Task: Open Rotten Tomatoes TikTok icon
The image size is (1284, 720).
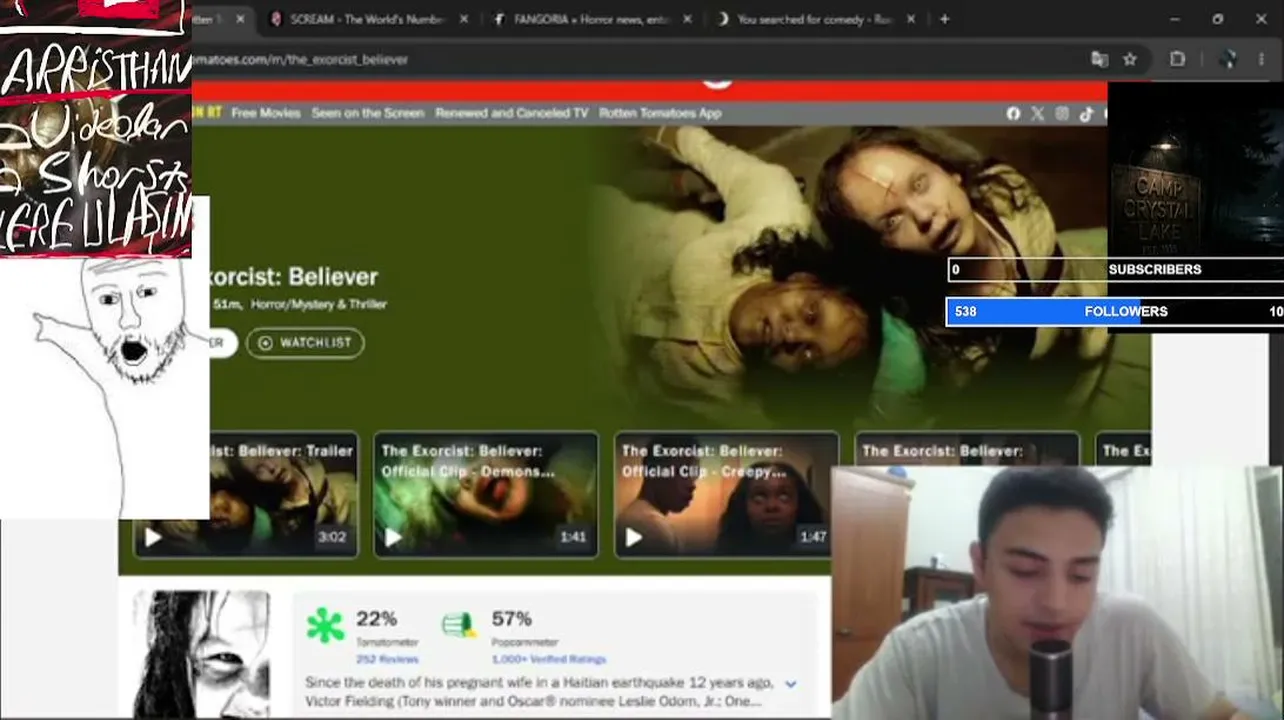Action: point(1086,114)
